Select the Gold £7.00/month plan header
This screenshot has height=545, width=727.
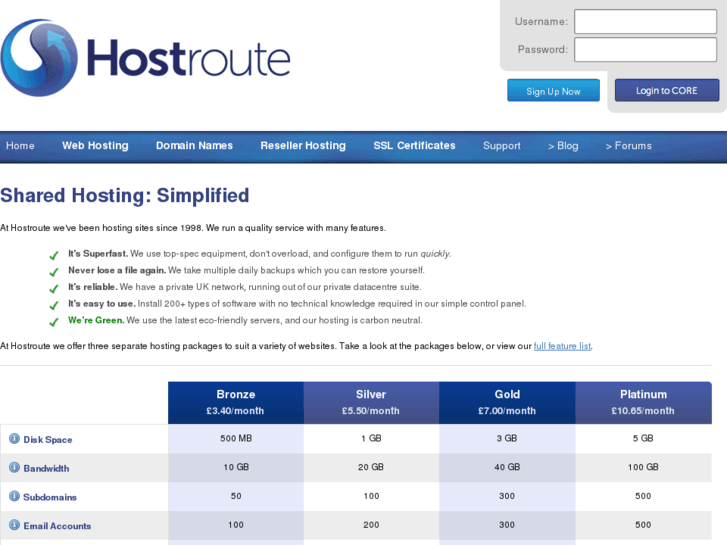507,402
